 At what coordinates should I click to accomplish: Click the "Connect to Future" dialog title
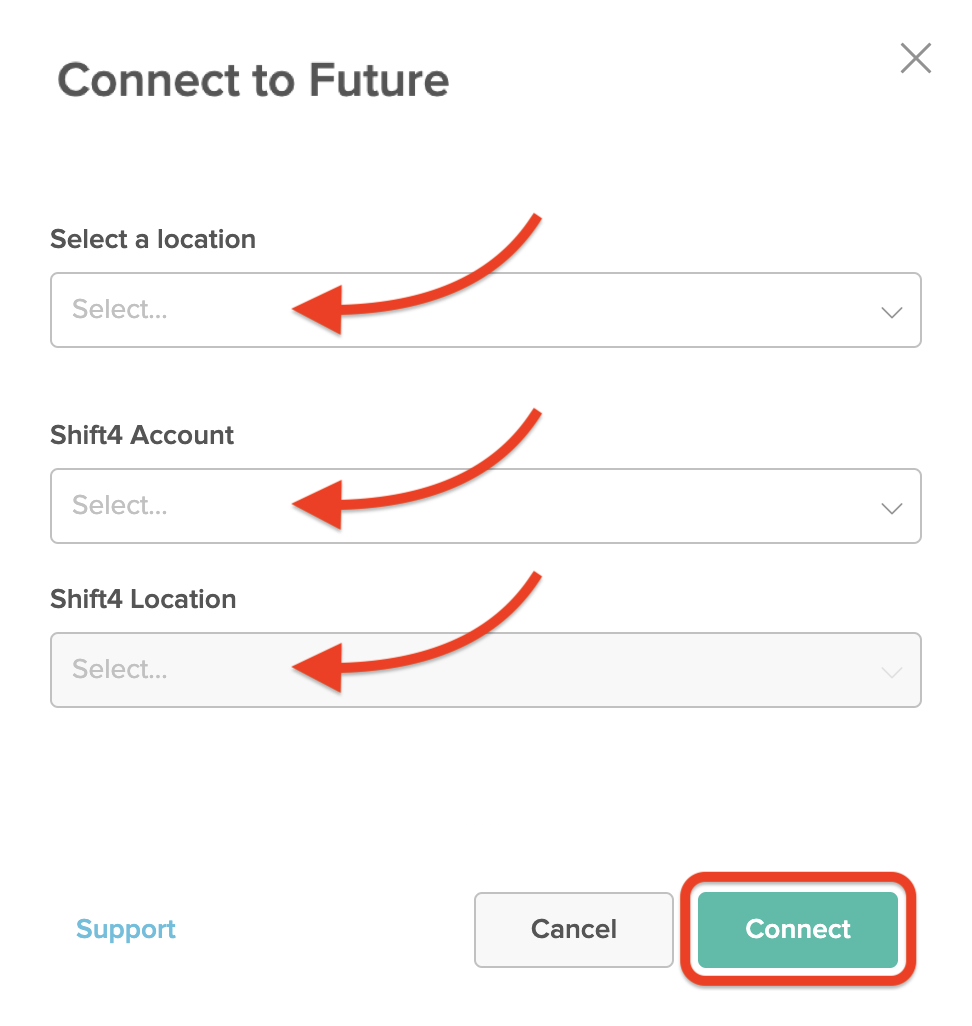click(253, 80)
